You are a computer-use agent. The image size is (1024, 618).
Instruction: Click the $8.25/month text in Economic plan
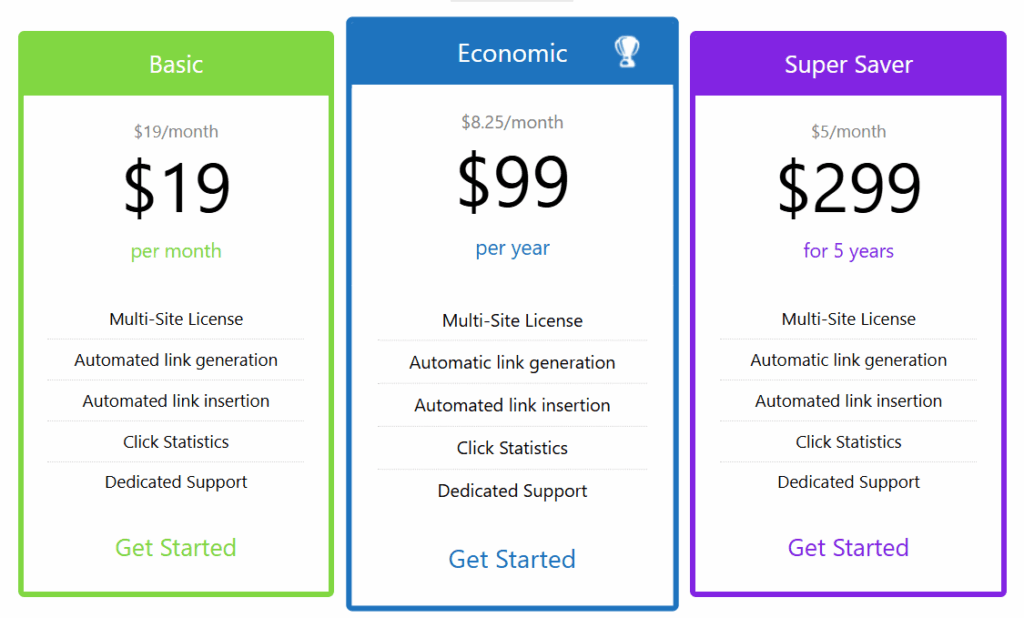click(512, 123)
